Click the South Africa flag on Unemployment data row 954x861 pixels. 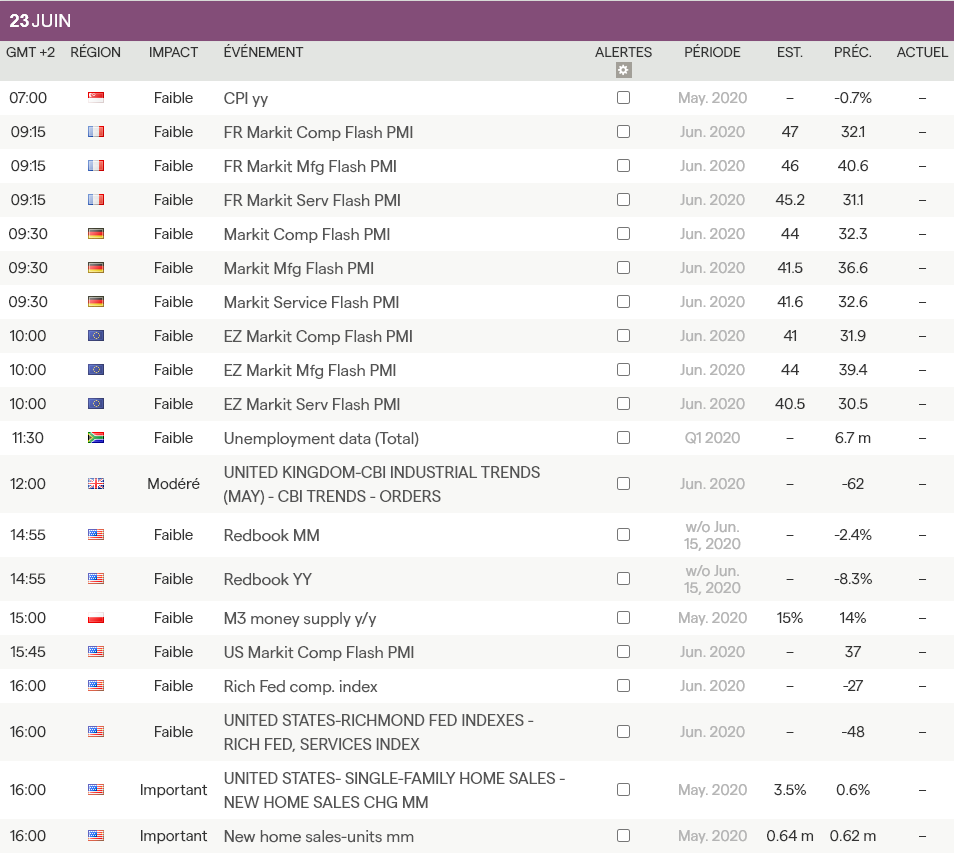coord(96,437)
